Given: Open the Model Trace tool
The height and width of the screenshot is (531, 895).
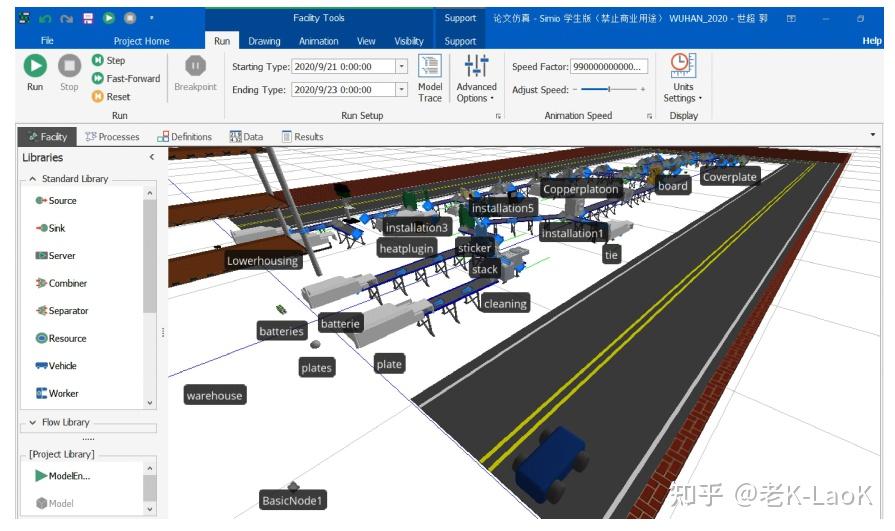Looking at the screenshot, I should [x=430, y=78].
